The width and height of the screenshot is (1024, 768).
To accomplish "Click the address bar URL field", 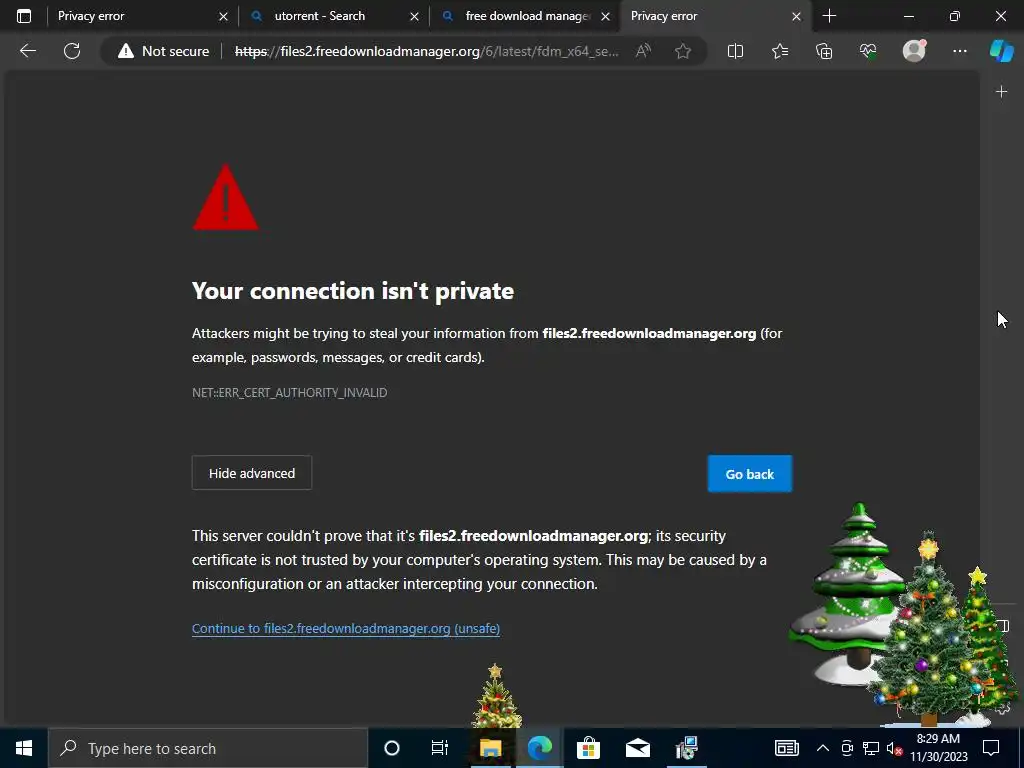I will coord(426,51).
